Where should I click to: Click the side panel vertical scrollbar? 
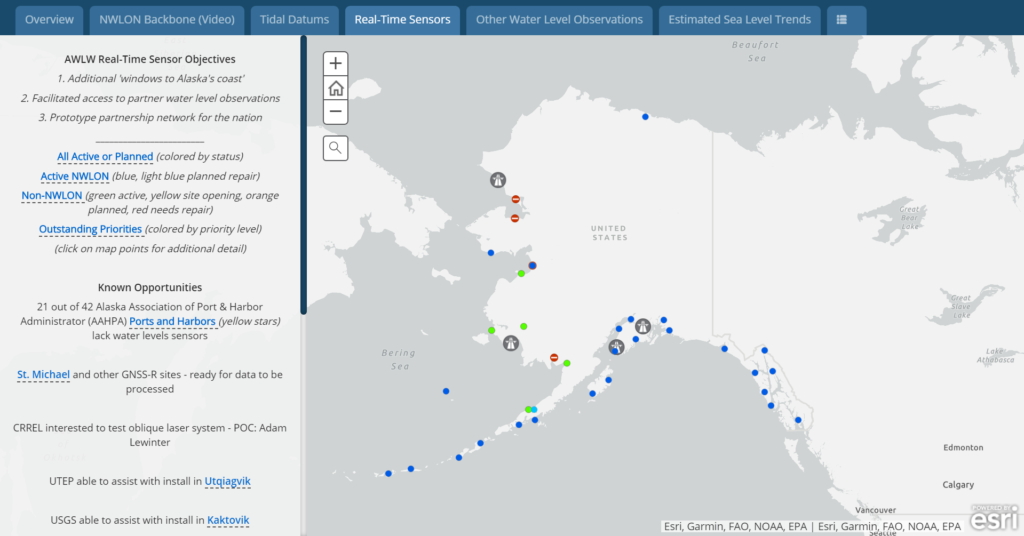point(303,175)
